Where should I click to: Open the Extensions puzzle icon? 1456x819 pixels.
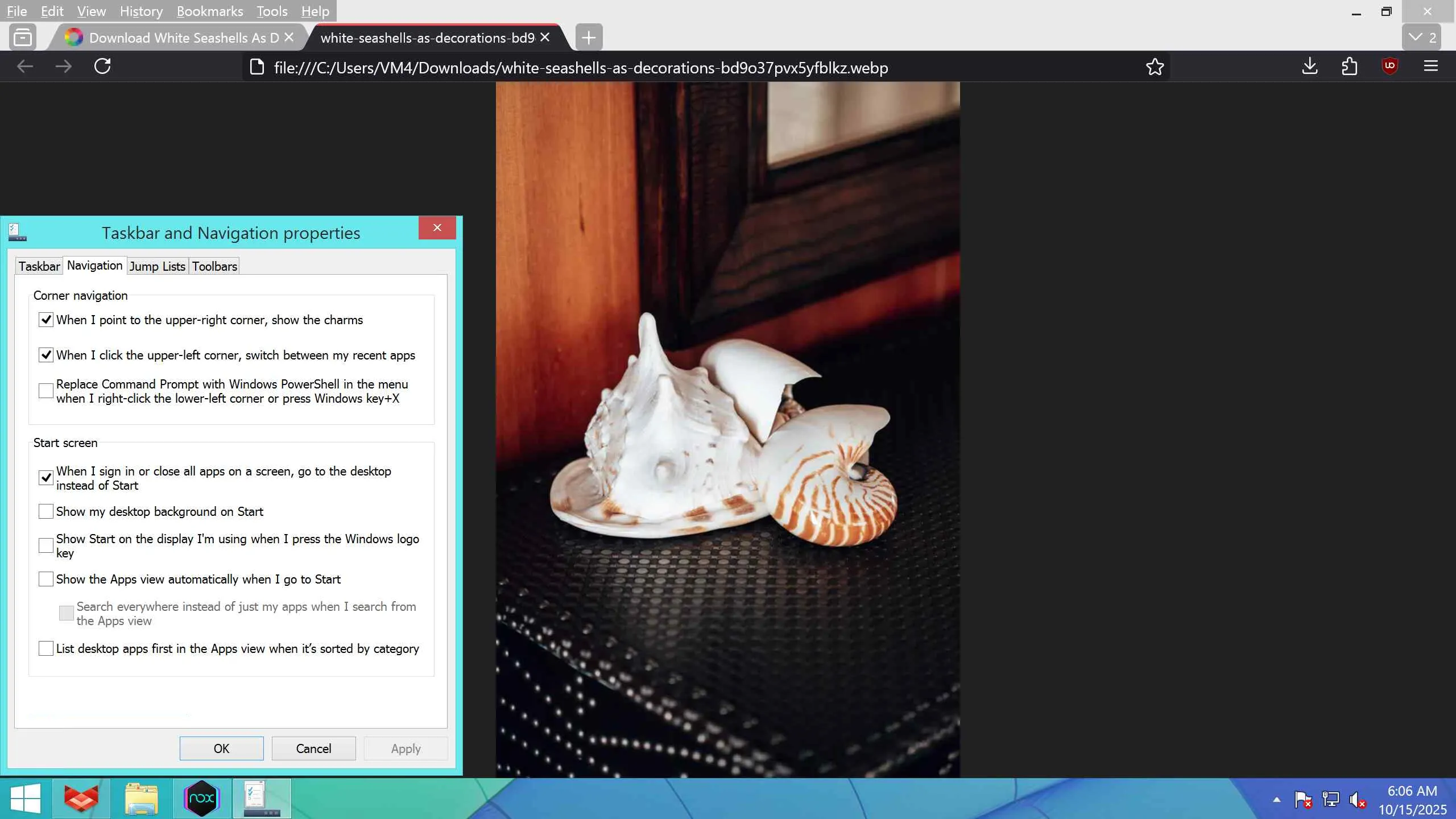(1349, 67)
